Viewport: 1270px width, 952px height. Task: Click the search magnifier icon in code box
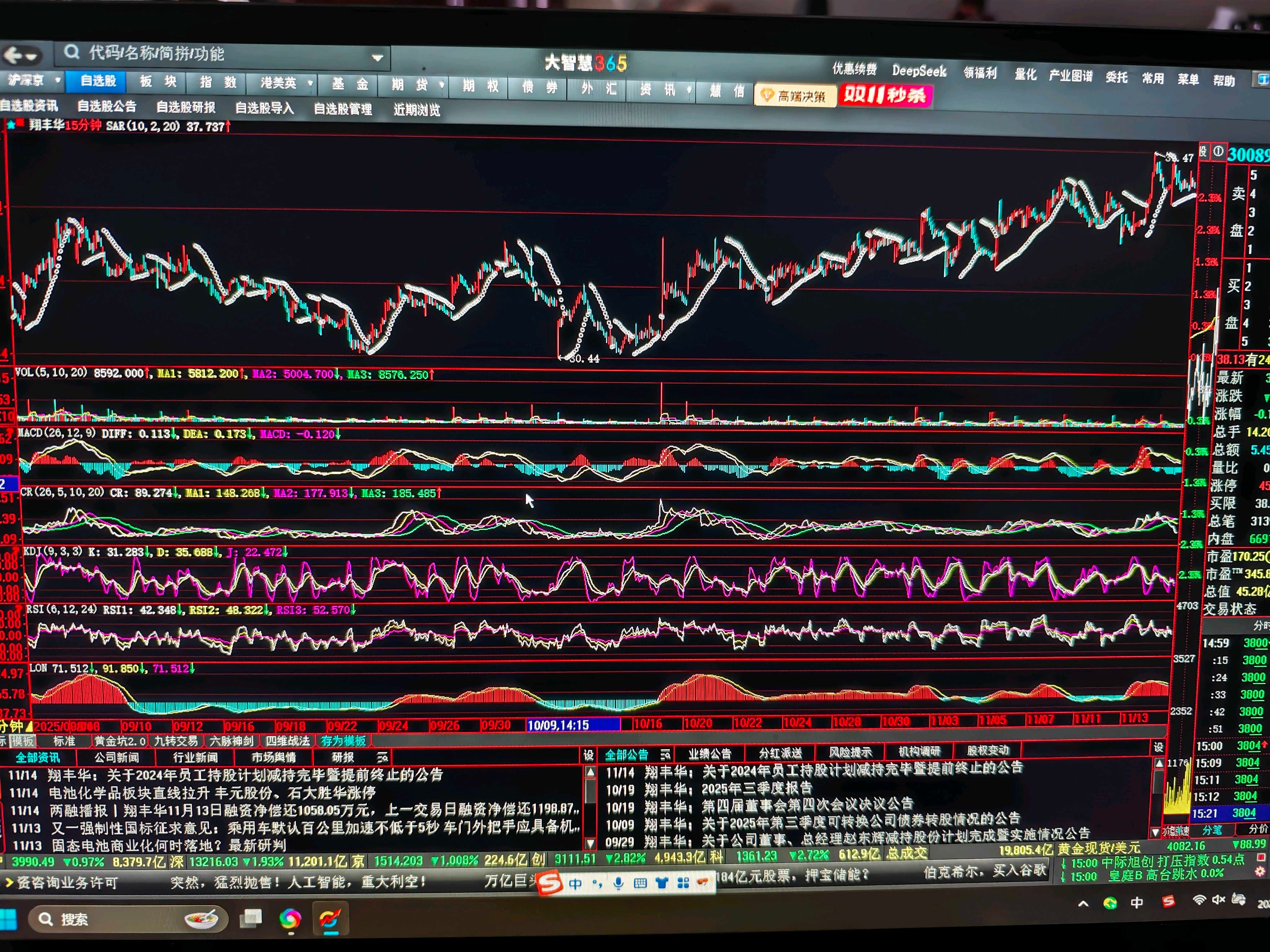tap(71, 52)
